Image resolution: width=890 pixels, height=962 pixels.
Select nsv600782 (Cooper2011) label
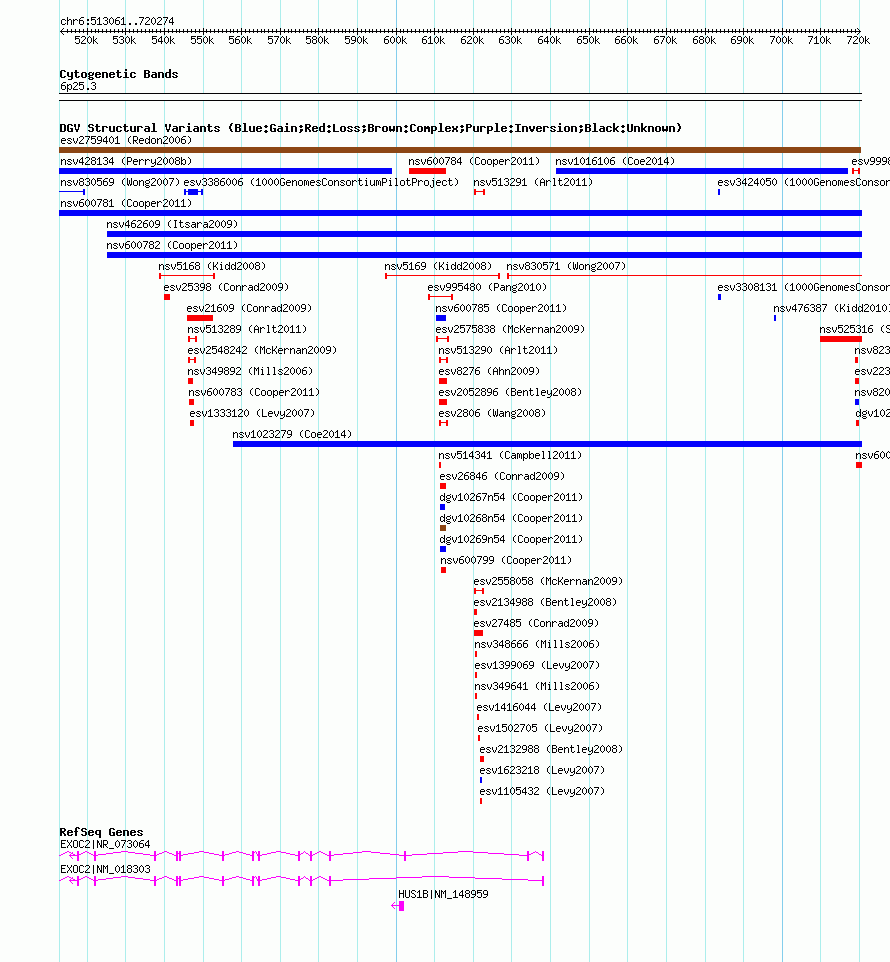pyautogui.click(x=172, y=245)
